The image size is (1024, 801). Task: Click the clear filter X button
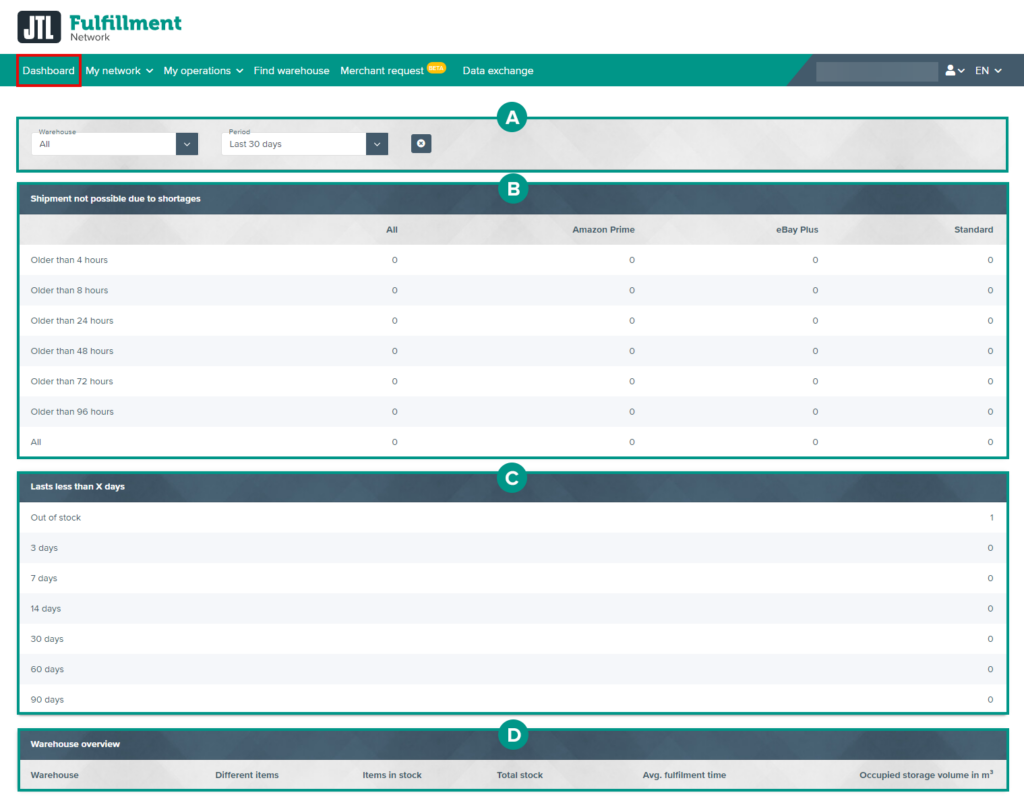tap(421, 144)
